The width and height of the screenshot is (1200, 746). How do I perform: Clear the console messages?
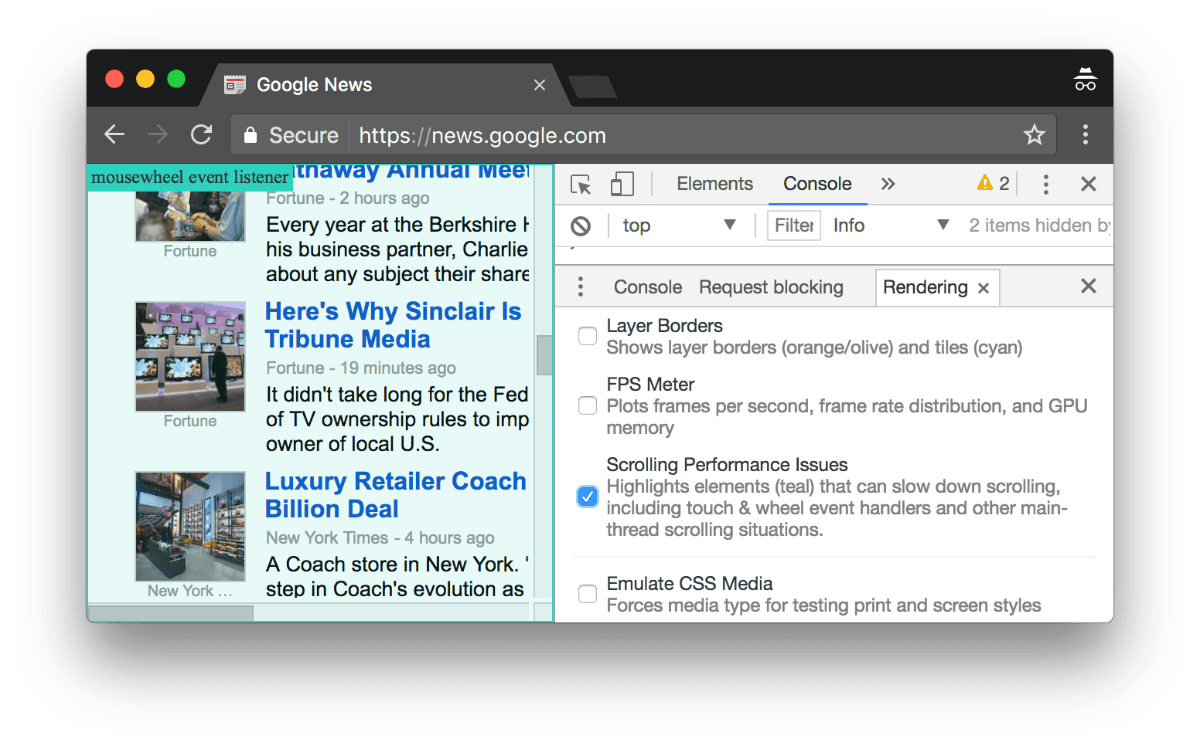pos(580,225)
